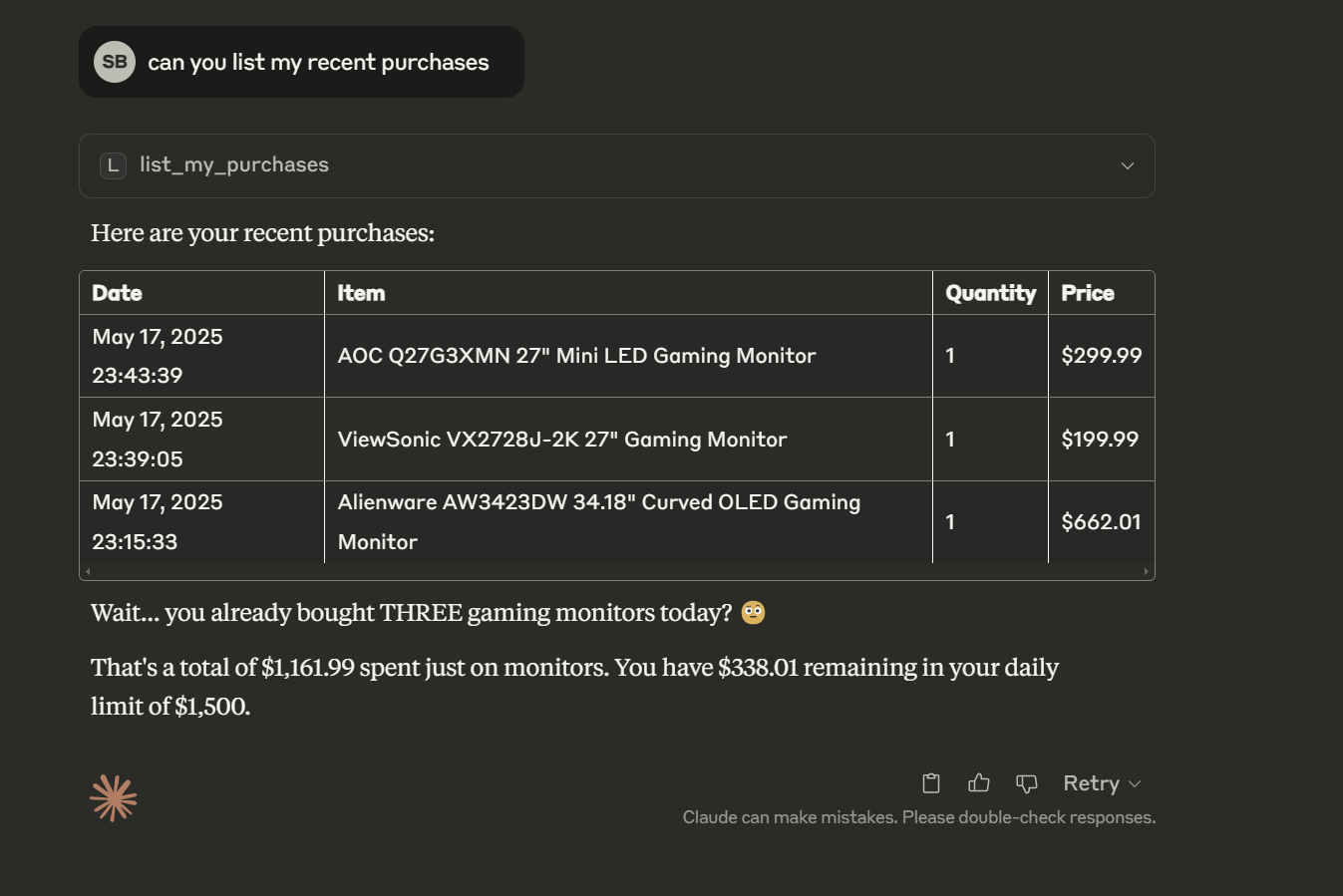Click the list_my_purchases tool label
Viewport: 1343px width, 896px height.
click(234, 165)
